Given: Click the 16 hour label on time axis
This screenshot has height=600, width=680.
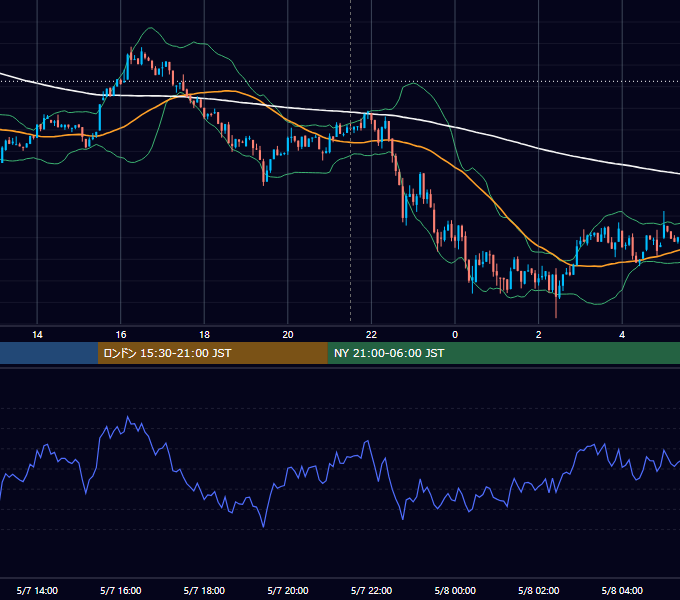Looking at the screenshot, I should (121, 335).
